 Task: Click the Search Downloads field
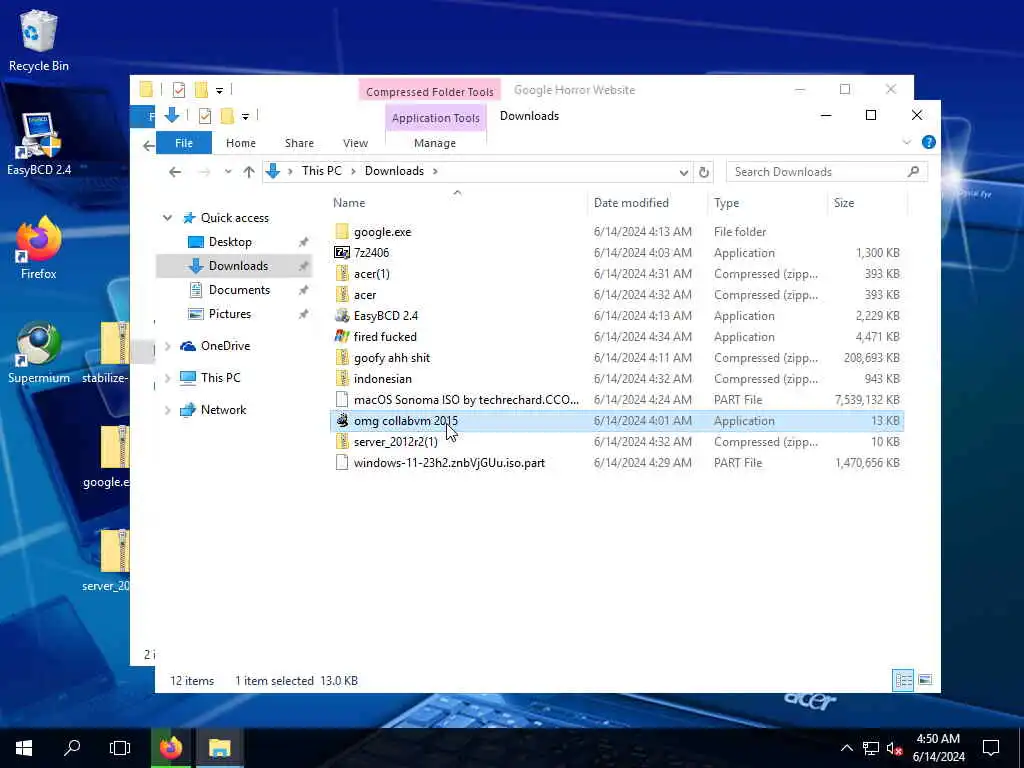pos(826,172)
